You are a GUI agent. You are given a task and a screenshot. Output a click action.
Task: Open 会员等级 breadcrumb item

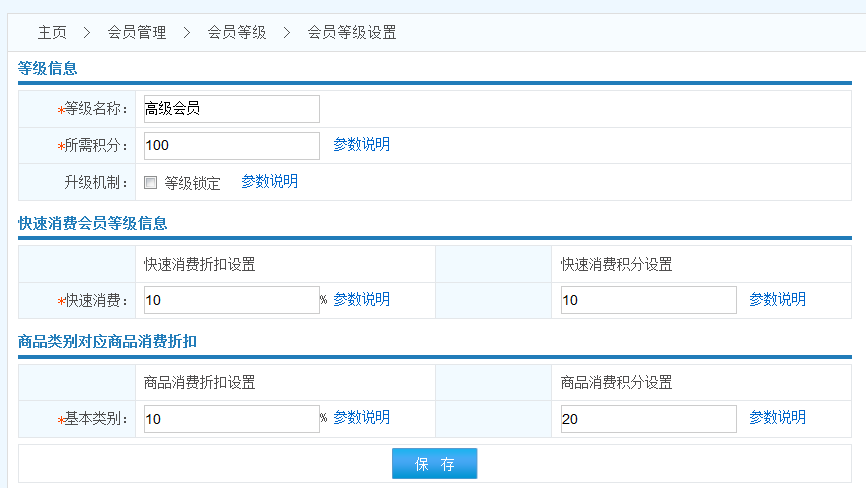(x=237, y=32)
